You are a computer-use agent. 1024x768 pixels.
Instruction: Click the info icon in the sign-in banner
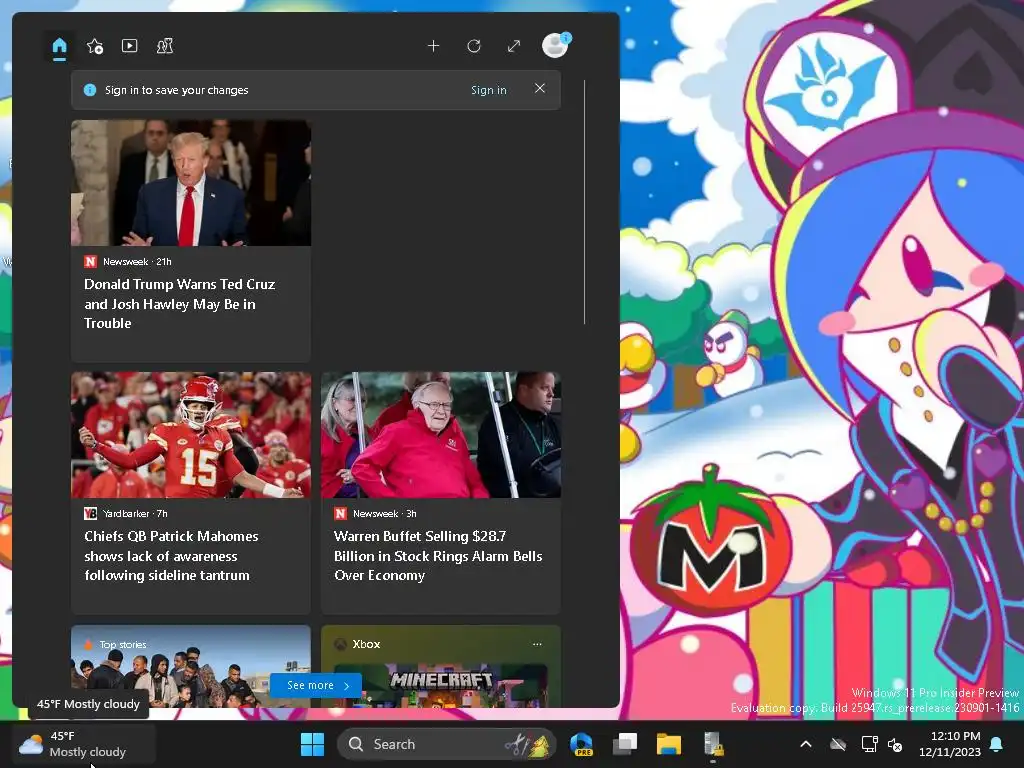click(x=90, y=90)
